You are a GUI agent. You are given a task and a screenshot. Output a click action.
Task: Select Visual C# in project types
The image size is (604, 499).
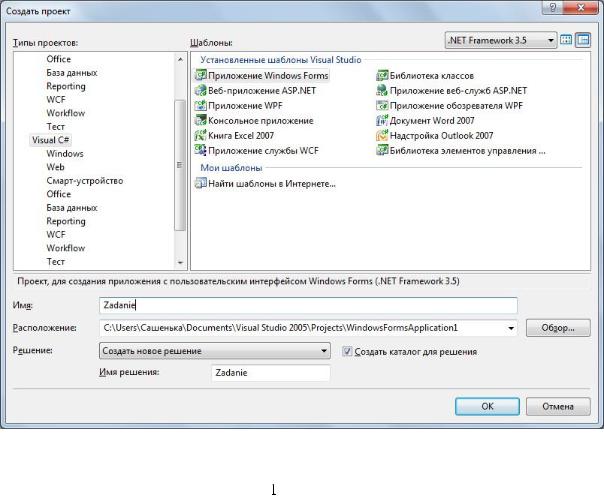(x=50, y=140)
